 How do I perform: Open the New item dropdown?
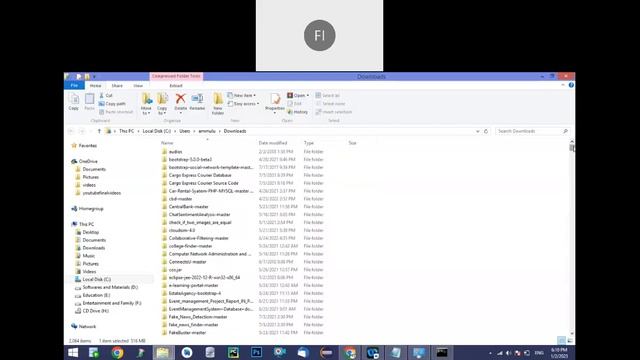pos(242,96)
